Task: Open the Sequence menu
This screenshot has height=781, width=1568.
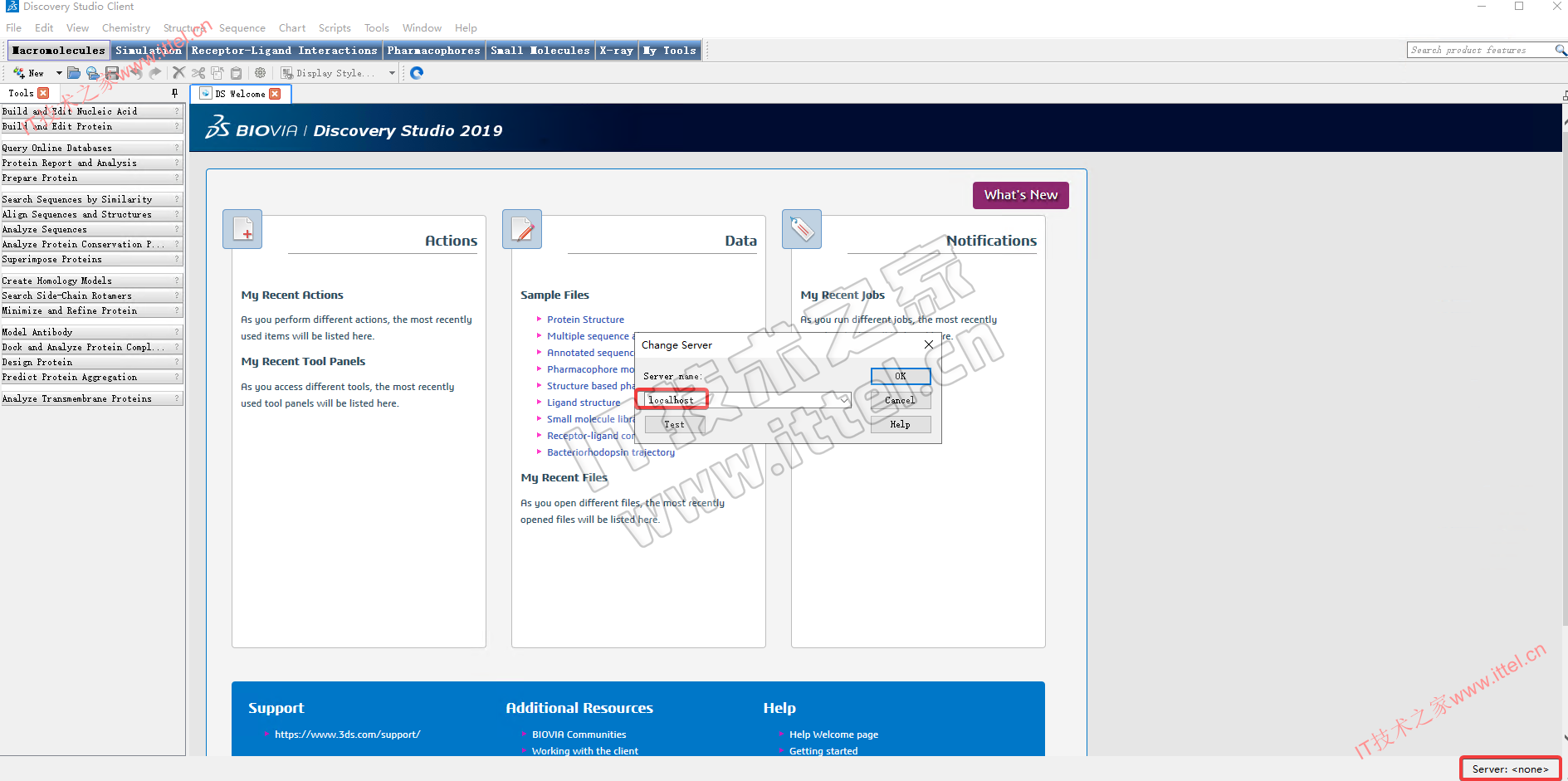Action: (x=242, y=28)
